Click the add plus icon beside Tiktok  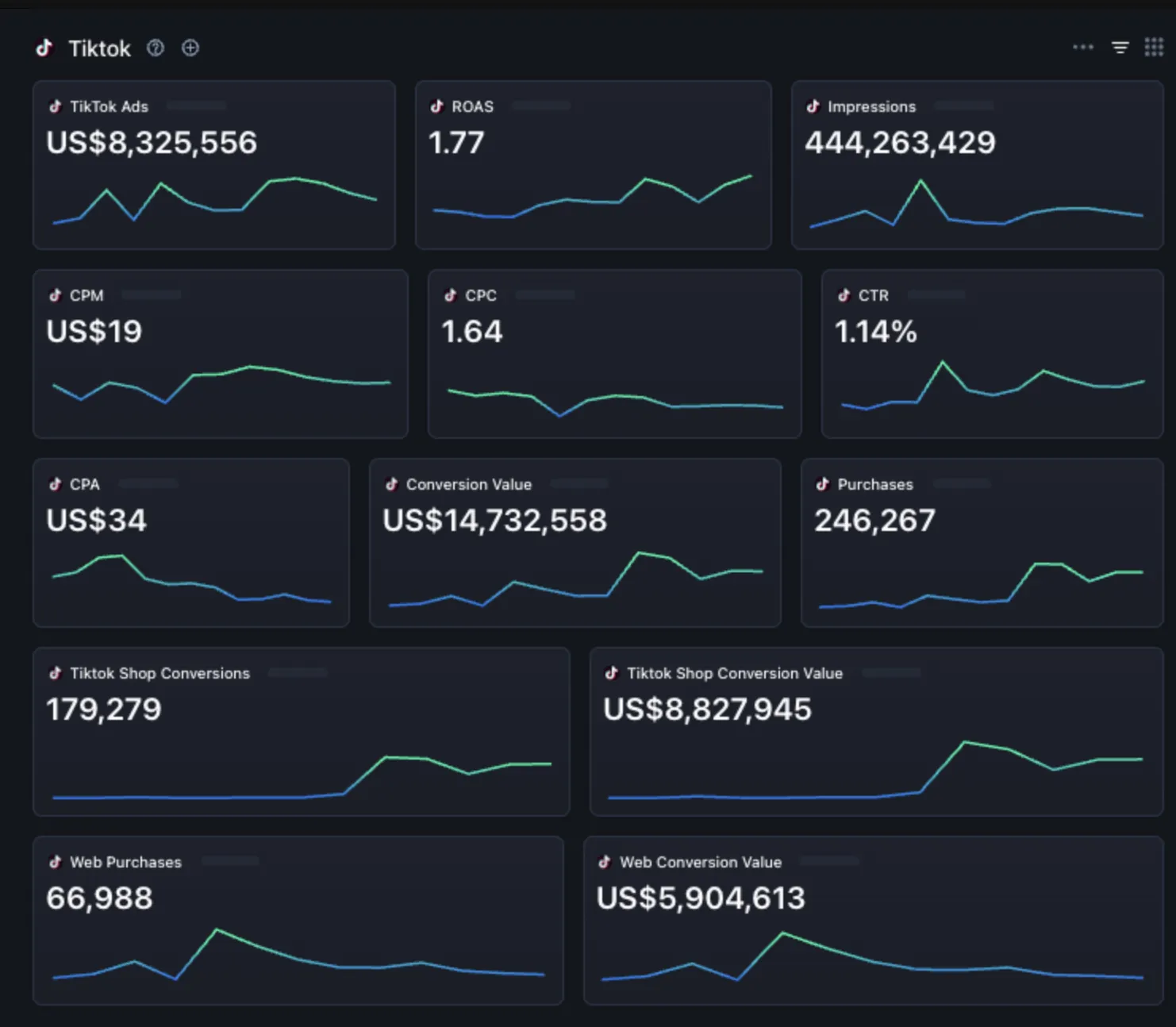[190, 48]
